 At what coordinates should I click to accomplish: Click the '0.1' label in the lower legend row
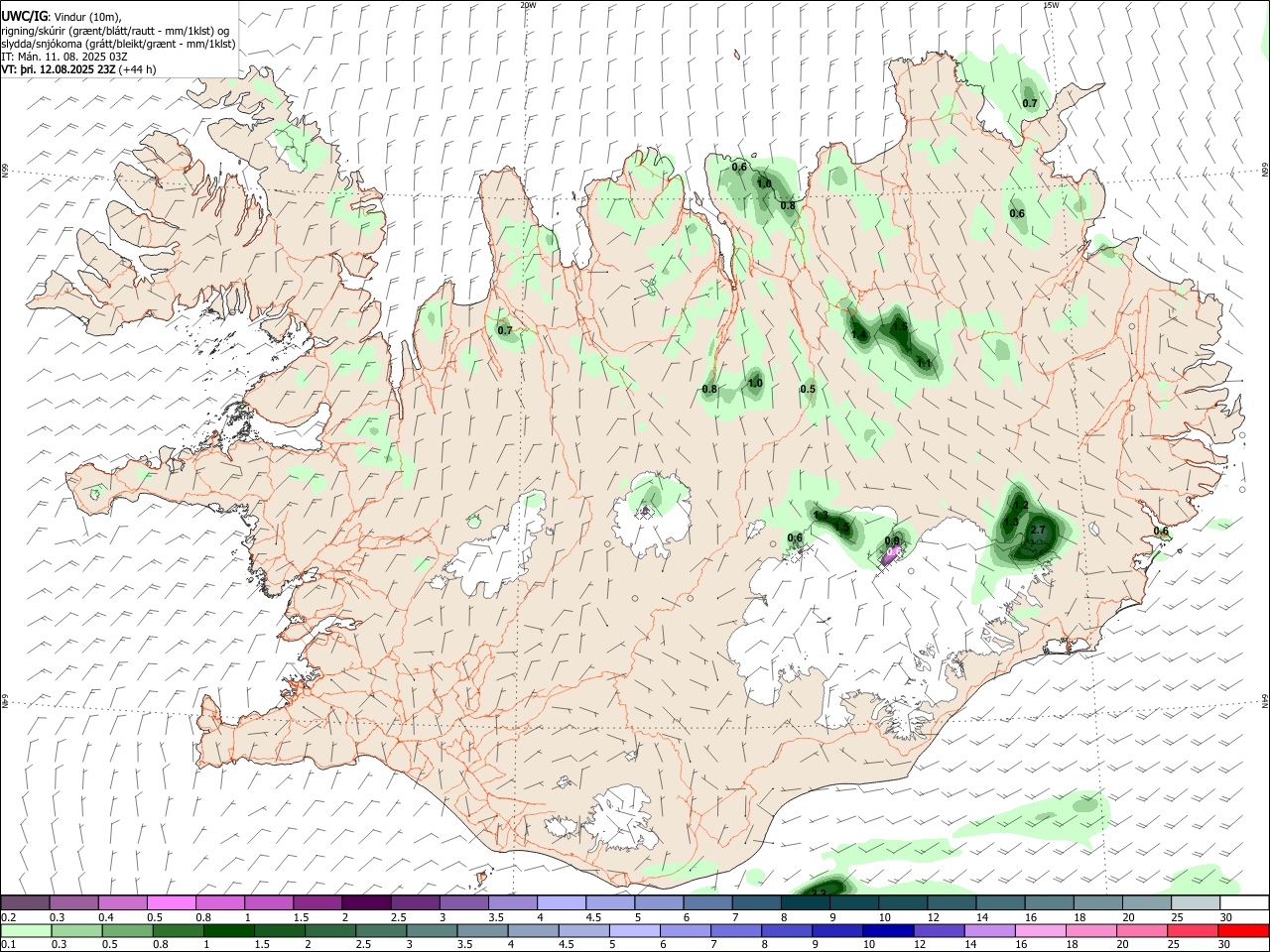pos(10,945)
